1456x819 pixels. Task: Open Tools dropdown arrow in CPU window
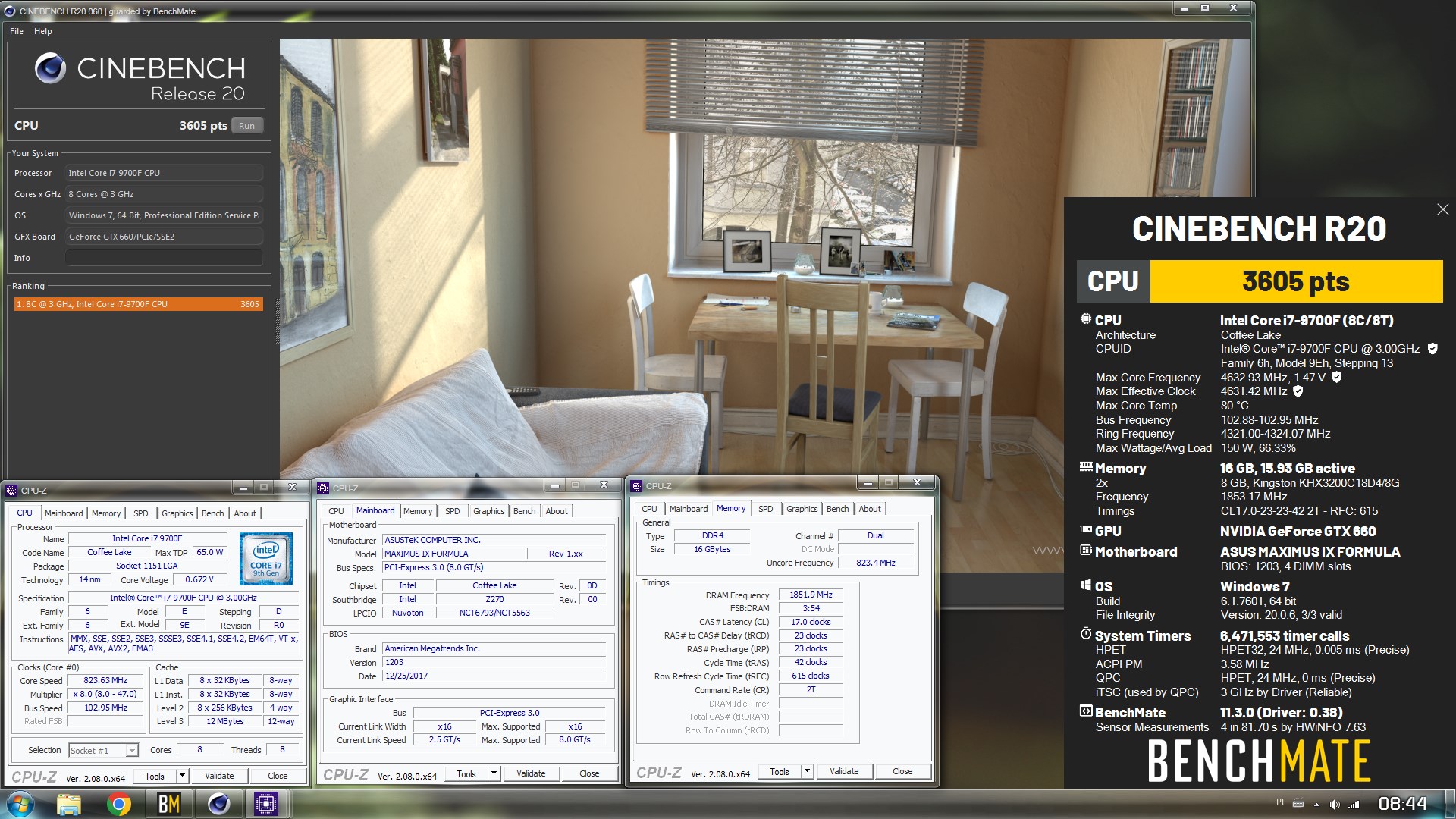(x=182, y=776)
